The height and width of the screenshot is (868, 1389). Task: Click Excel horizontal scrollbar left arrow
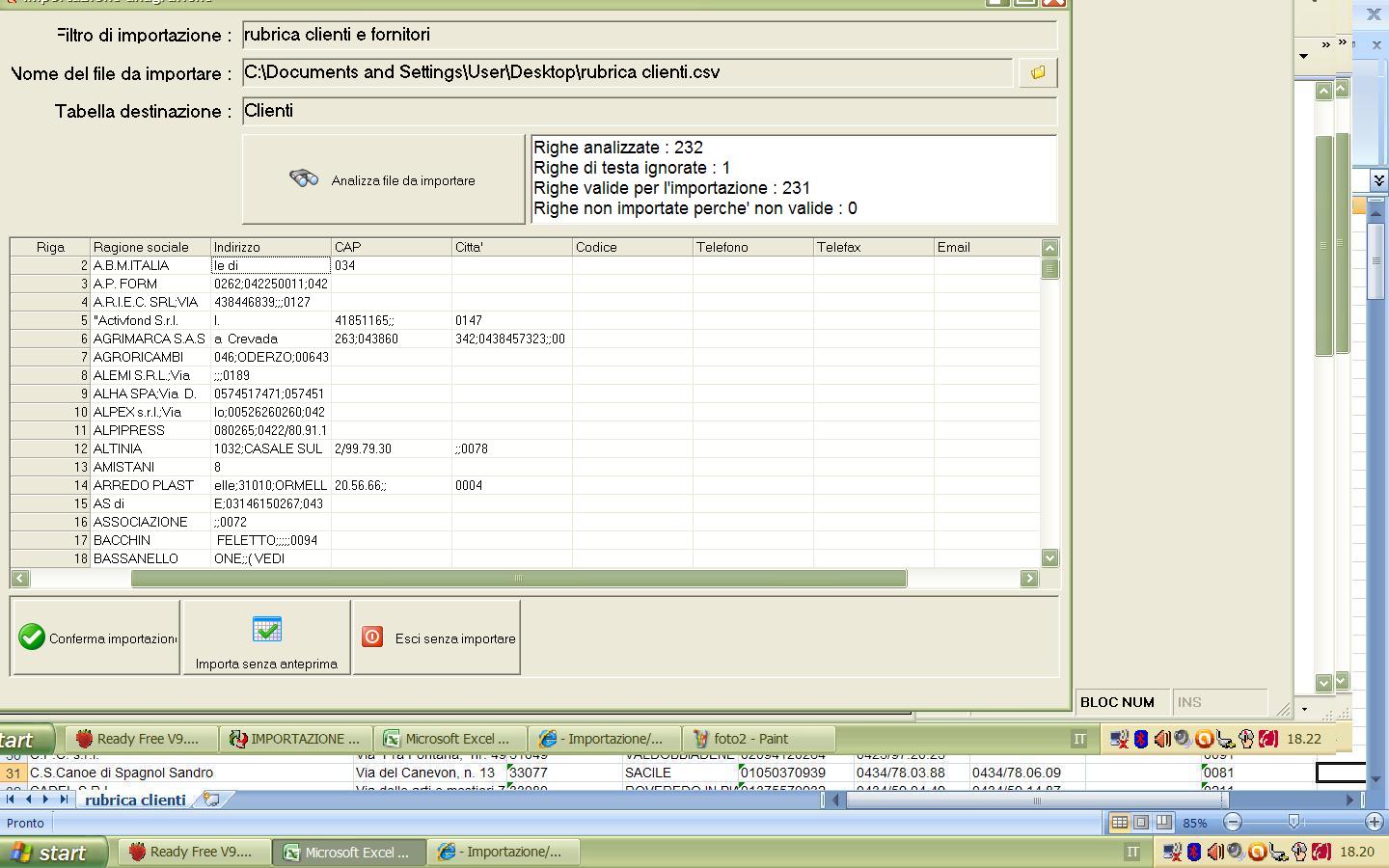(x=837, y=800)
